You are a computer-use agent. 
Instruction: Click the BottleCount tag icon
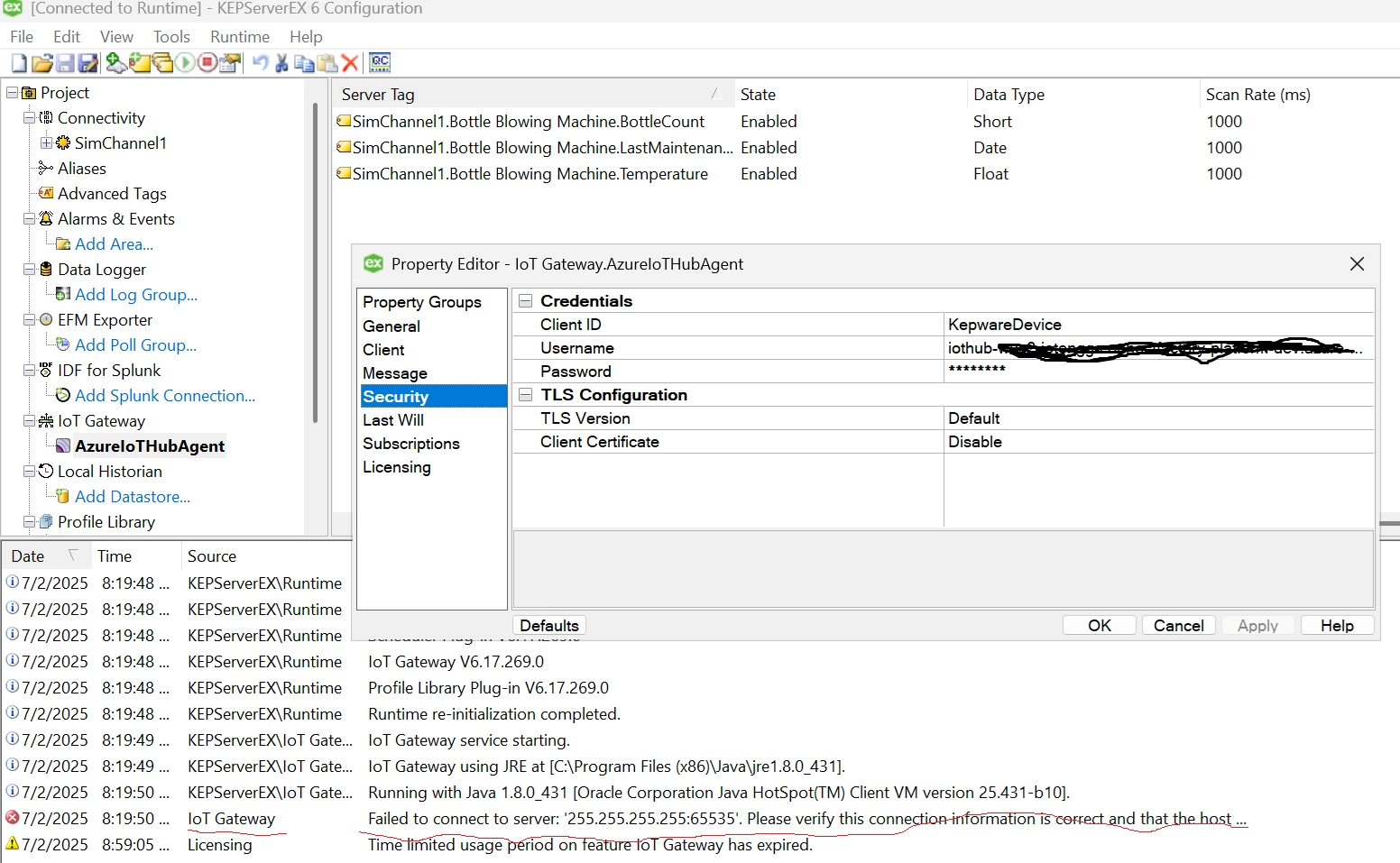point(344,121)
